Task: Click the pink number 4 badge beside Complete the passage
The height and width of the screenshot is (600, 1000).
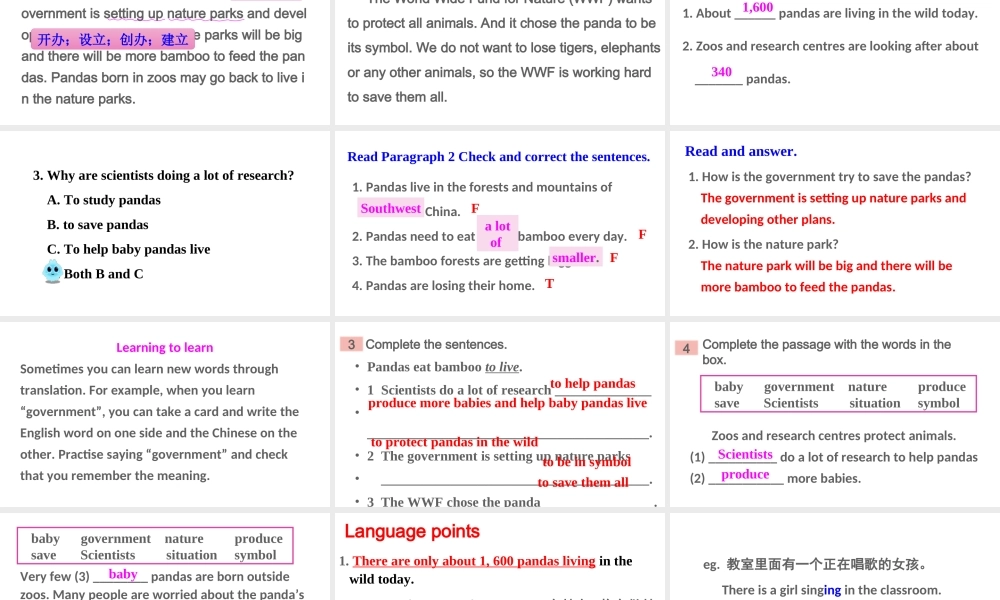Action: tap(686, 348)
